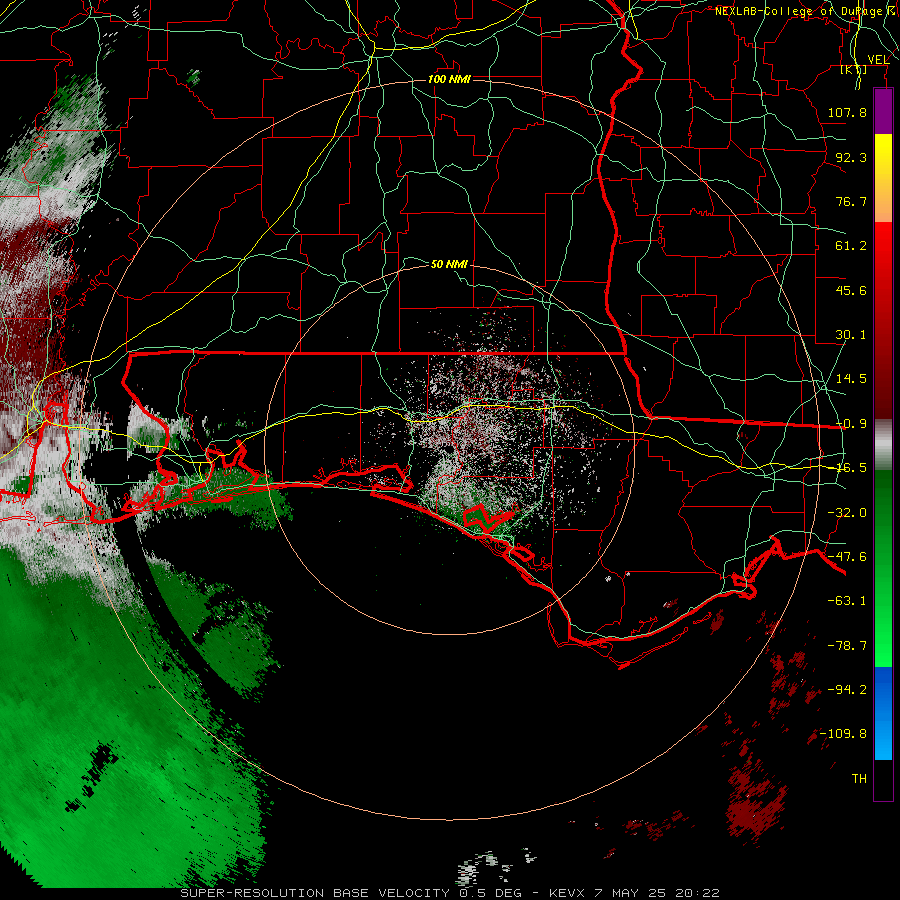Click the 14.5 velocity legend value
The height and width of the screenshot is (900, 900).
(x=851, y=379)
